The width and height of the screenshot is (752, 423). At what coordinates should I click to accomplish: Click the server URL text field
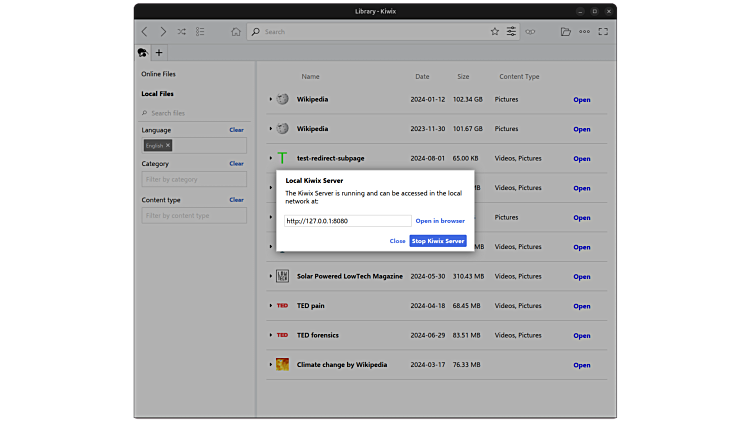(x=347, y=221)
